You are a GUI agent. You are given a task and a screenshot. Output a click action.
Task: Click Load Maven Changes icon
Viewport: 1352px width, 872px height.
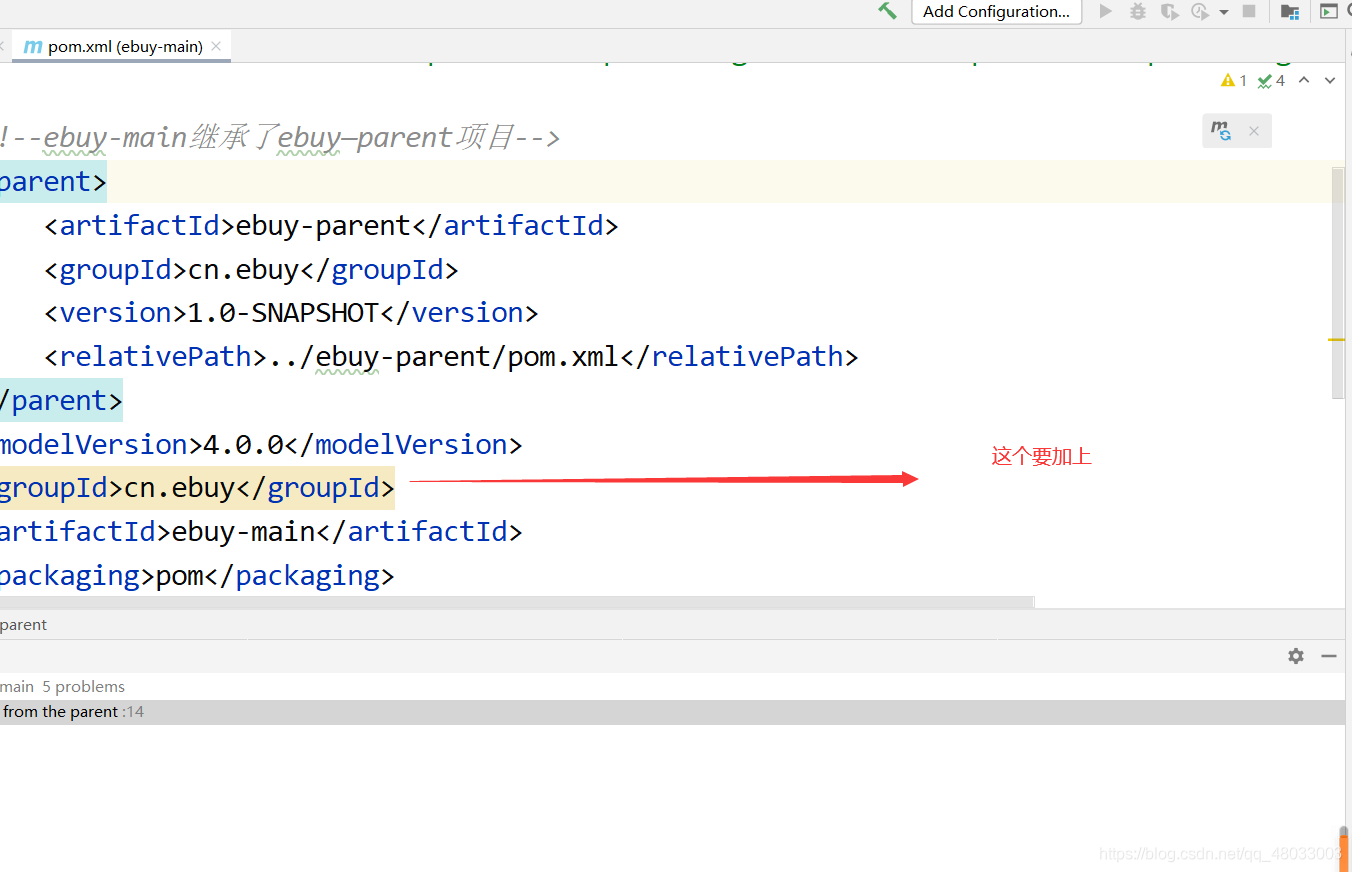click(1221, 131)
